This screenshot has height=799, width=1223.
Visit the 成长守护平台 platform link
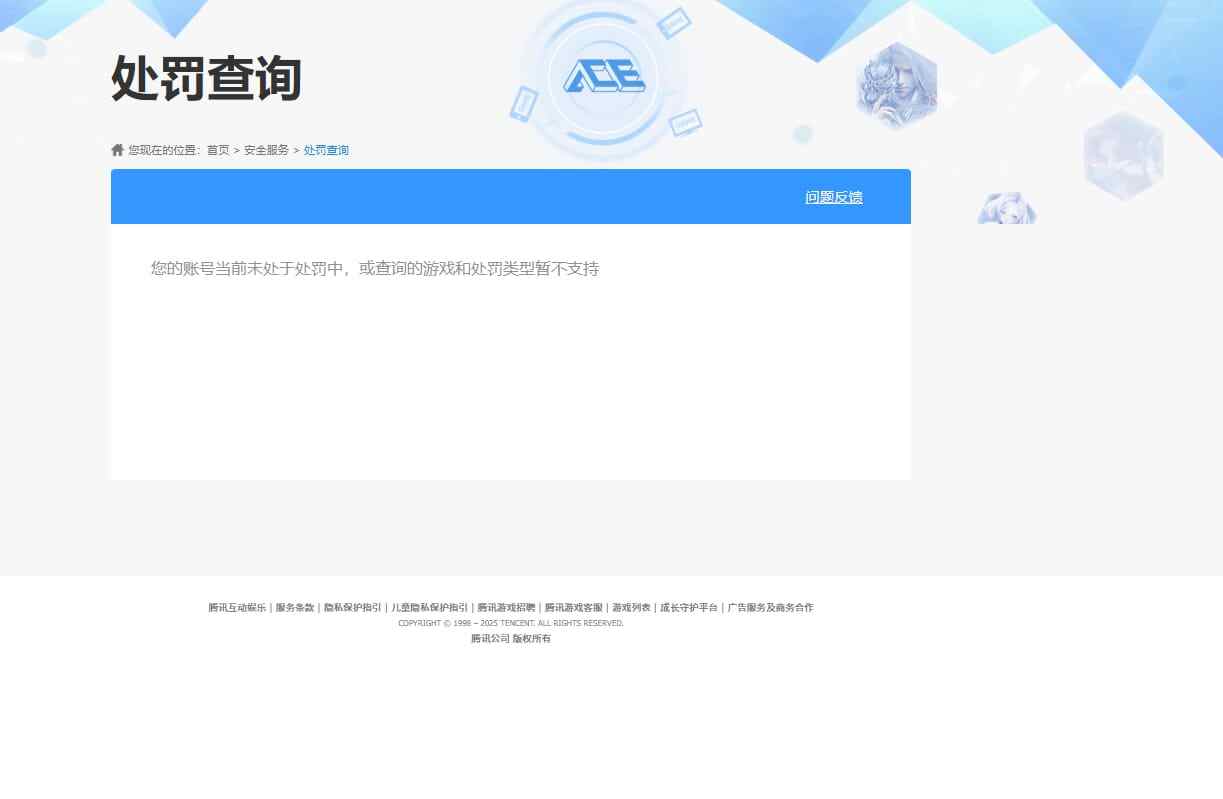tap(689, 607)
